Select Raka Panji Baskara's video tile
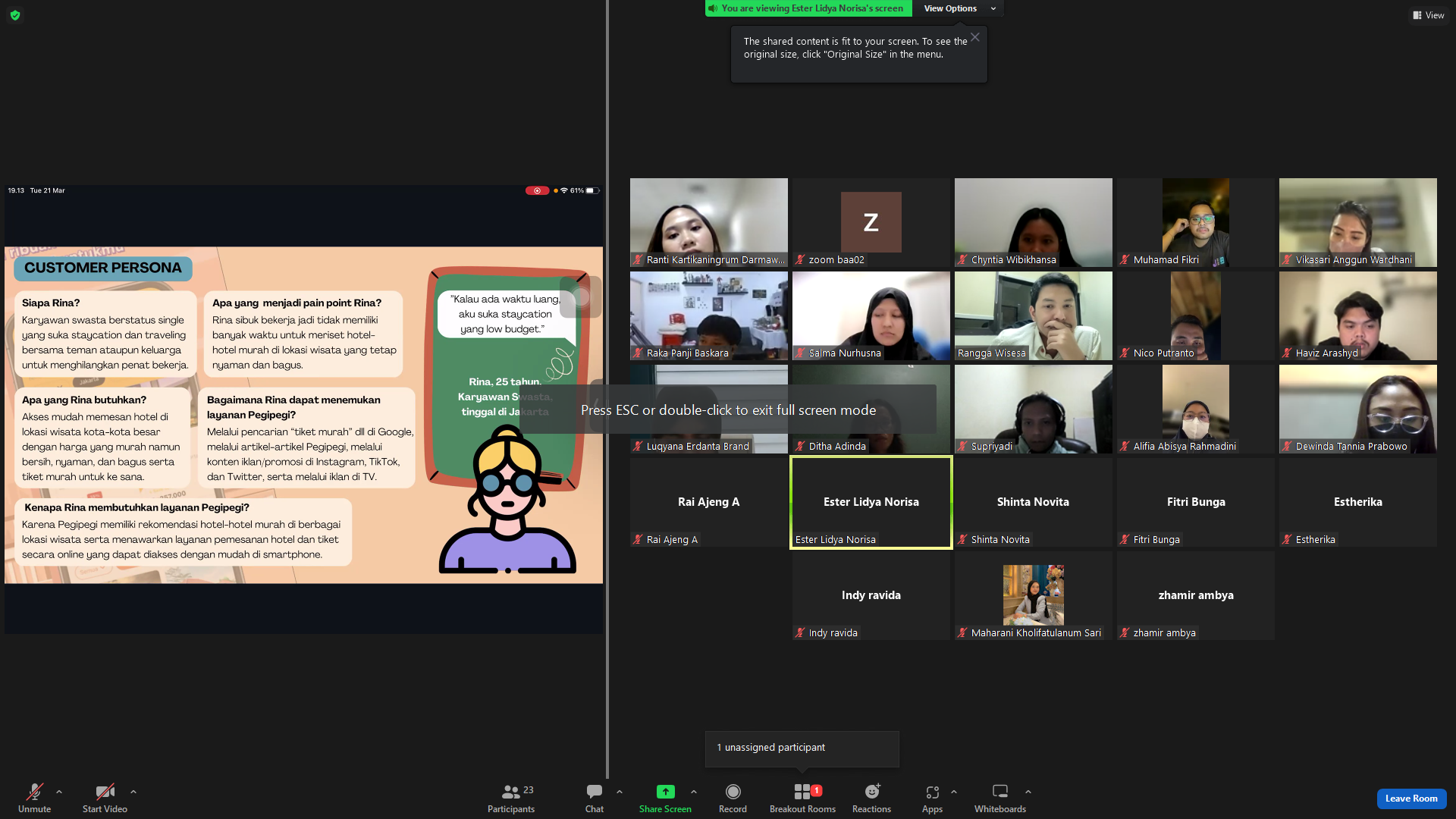The image size is (1456, 819). pos(709,315)
